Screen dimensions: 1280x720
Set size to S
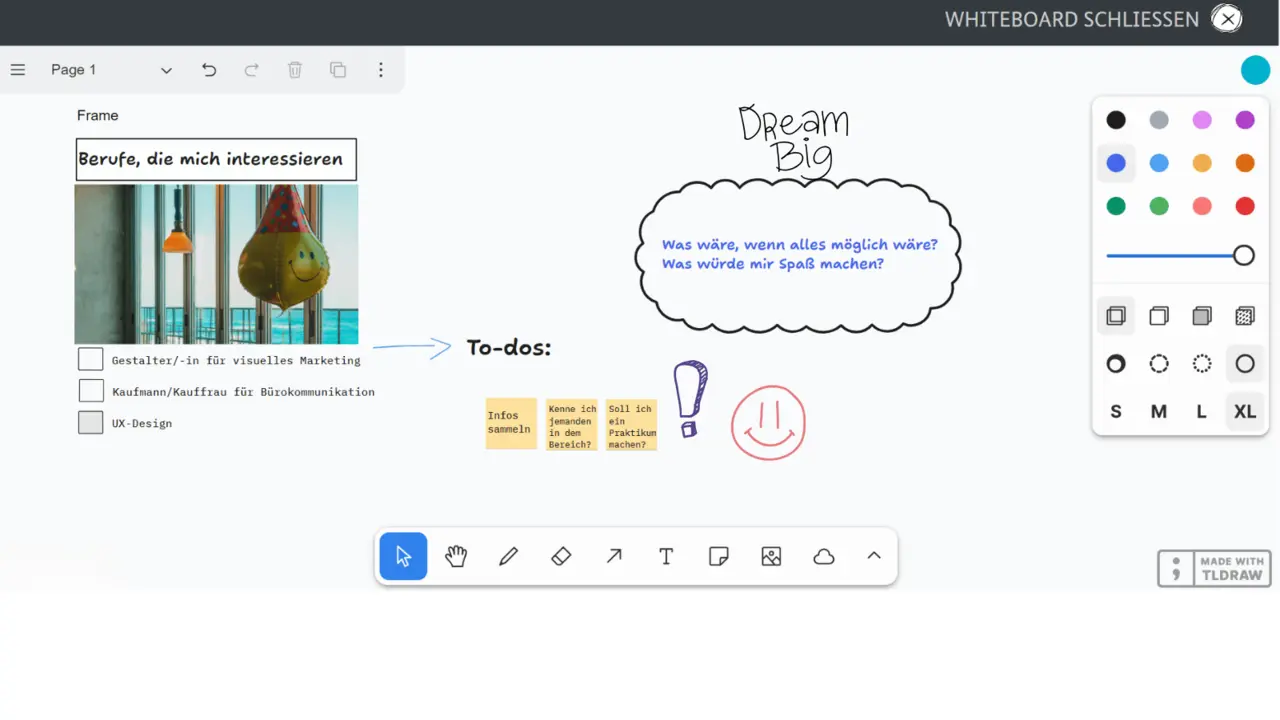click(1116, 412)
